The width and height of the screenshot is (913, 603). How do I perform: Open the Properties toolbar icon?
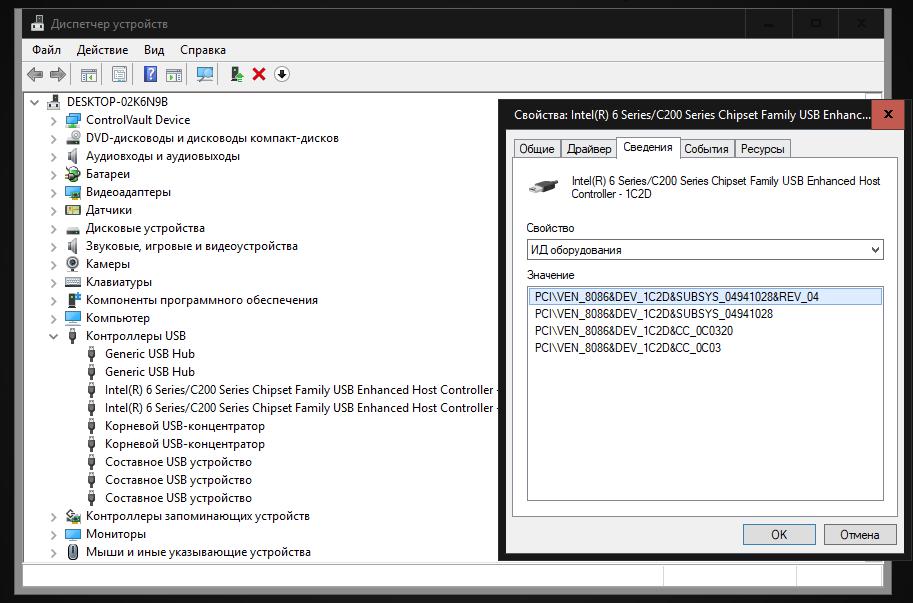[119, 75]
